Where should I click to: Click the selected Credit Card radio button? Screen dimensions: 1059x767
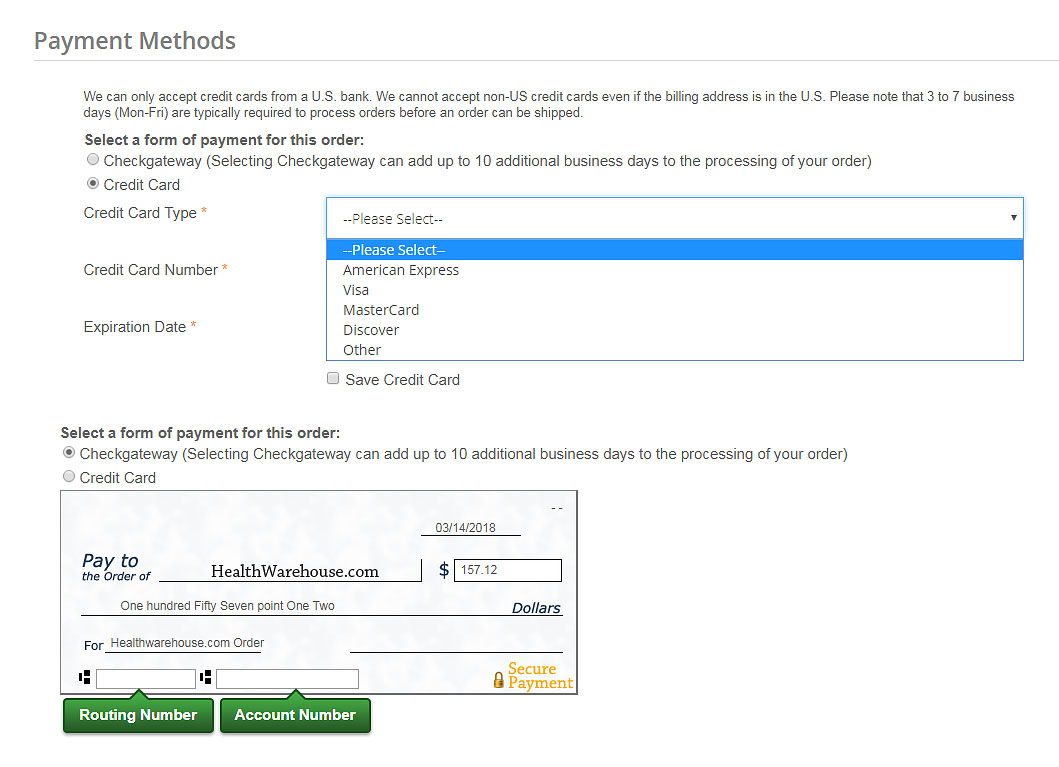coord(93,184)
